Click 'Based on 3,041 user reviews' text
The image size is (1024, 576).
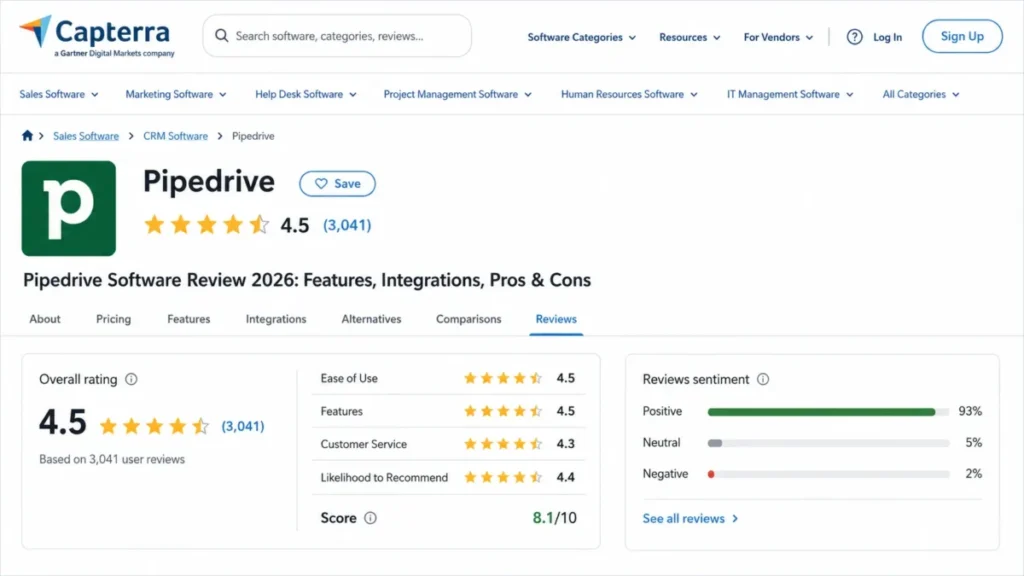112,459
